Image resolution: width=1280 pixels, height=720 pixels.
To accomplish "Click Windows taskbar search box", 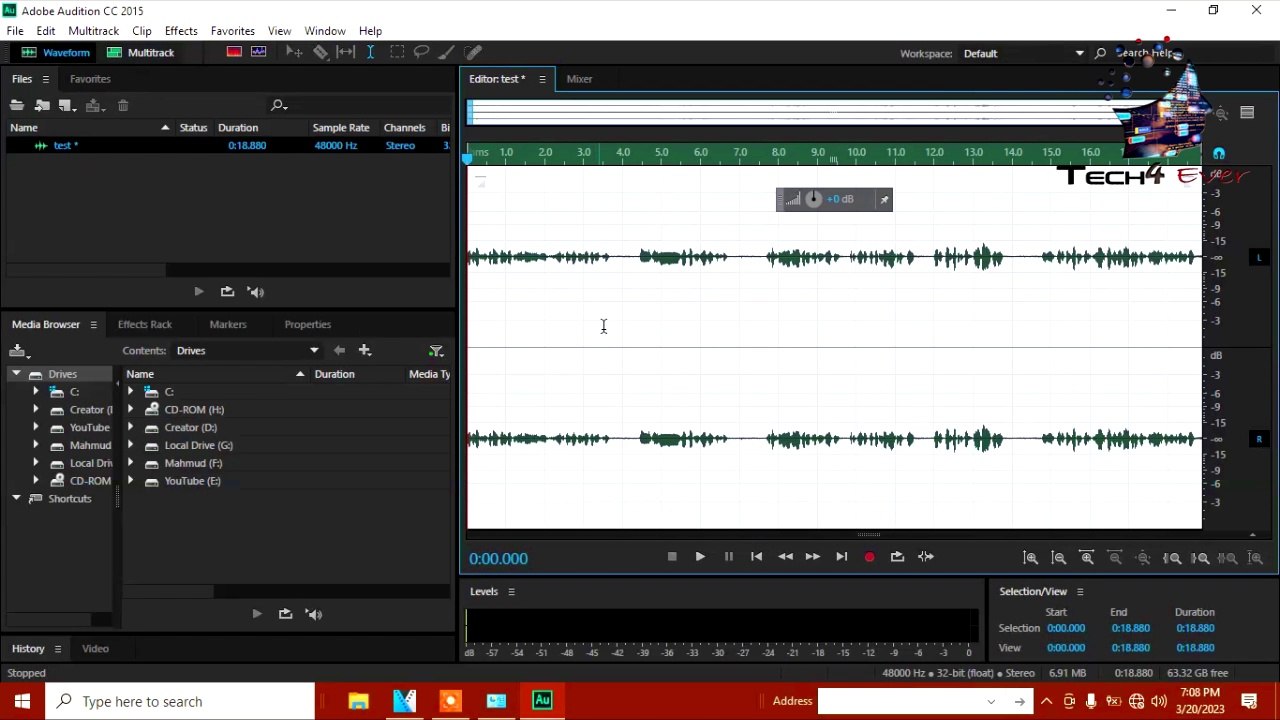I will [x=180, y=701].
